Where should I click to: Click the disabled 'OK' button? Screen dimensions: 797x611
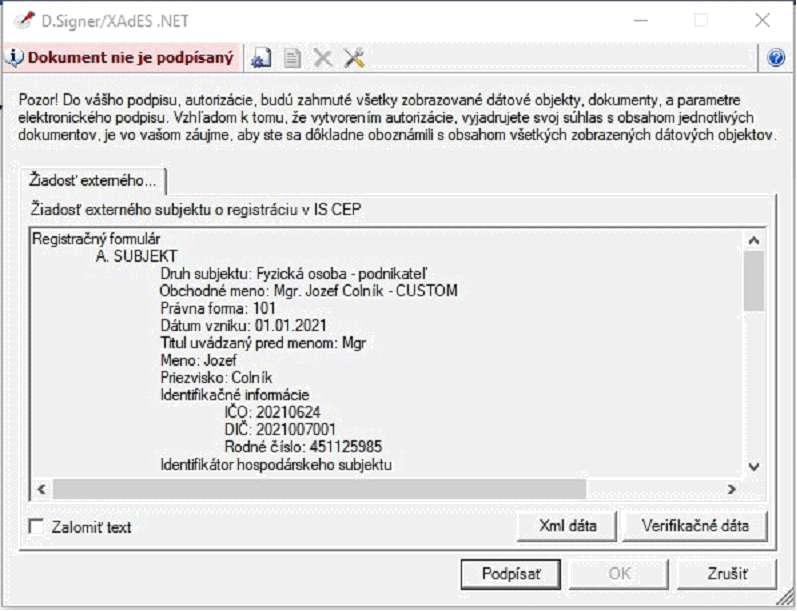coord(619,574)
